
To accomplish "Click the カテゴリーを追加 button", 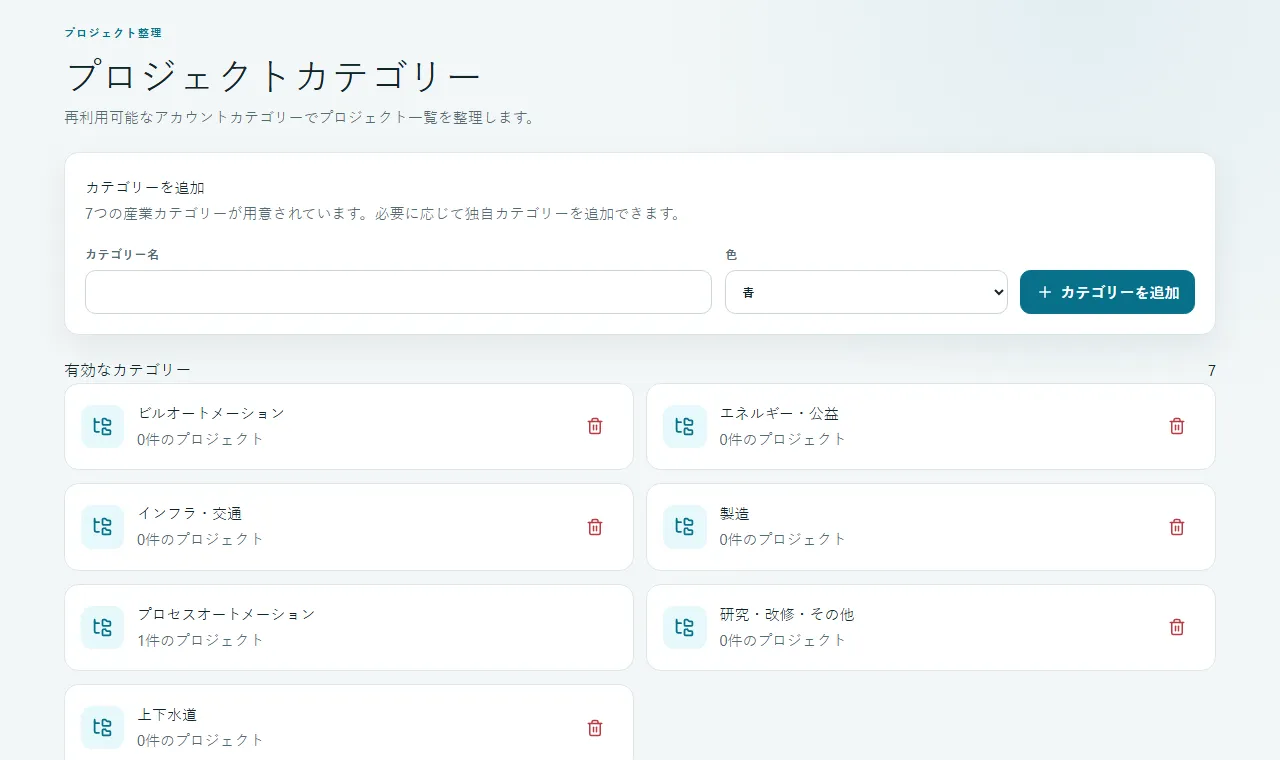I will 1107,292.
